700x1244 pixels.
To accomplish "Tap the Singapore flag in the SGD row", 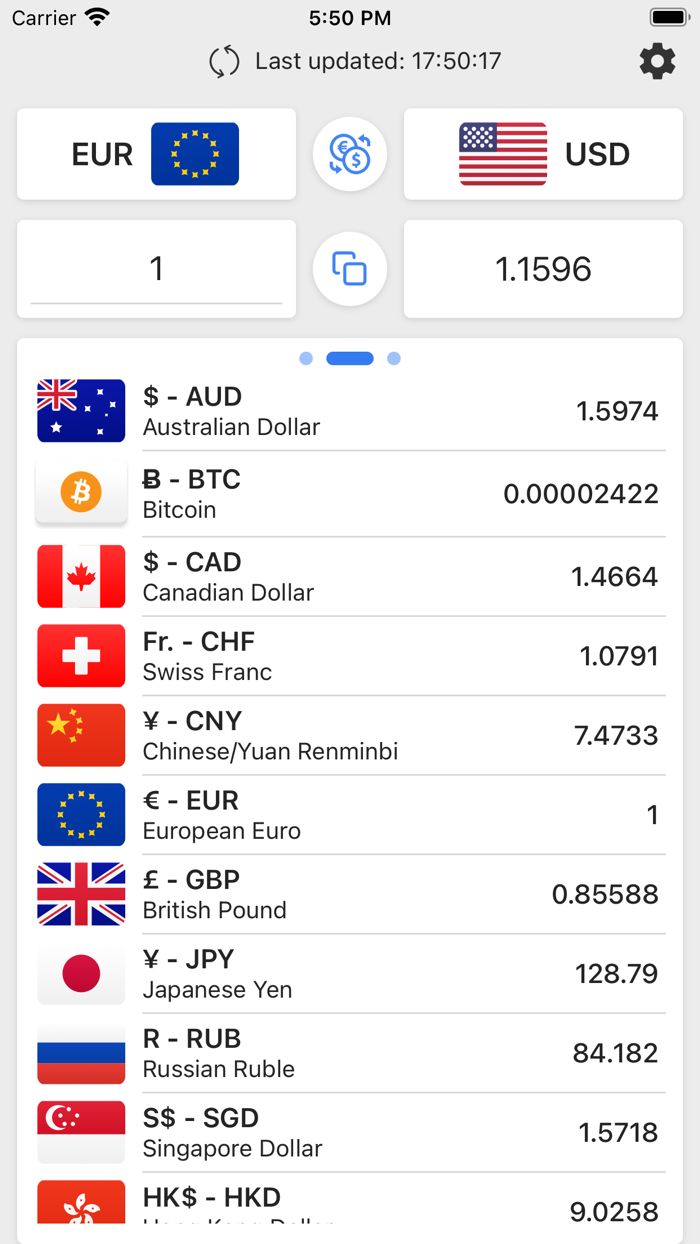I will tap(80, 1131).
